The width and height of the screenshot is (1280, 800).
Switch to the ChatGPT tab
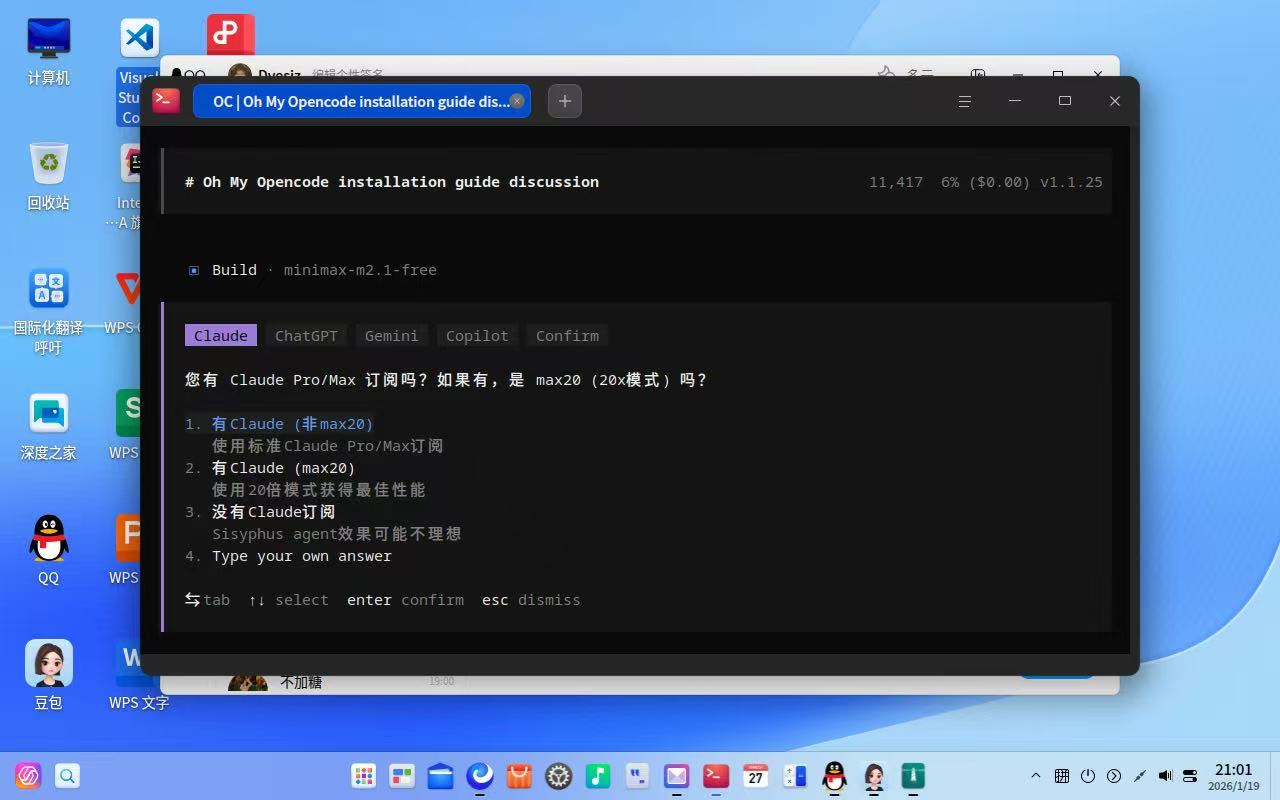coord(306,335)
